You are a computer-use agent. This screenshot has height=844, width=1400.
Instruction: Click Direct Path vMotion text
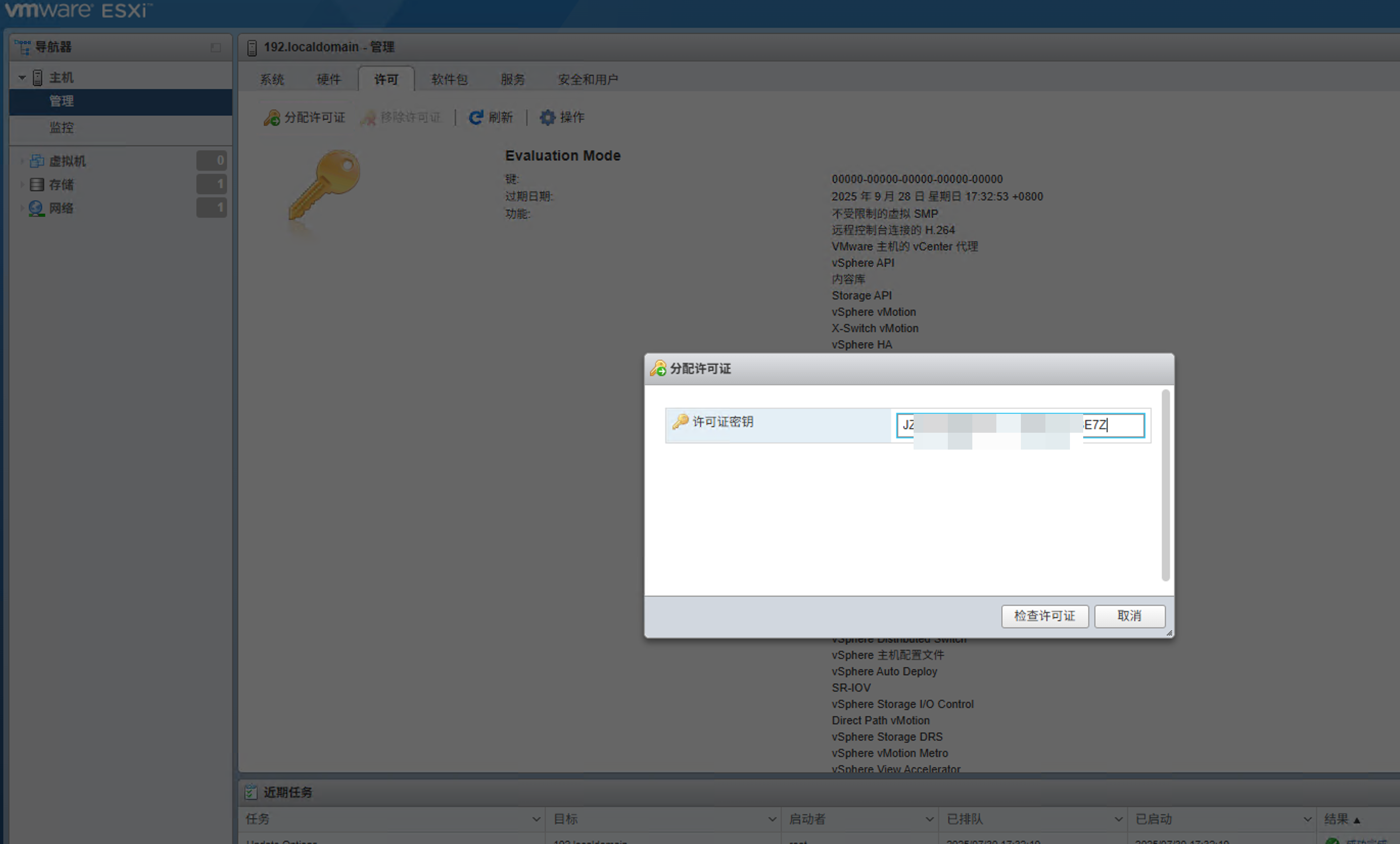point(881,721)
